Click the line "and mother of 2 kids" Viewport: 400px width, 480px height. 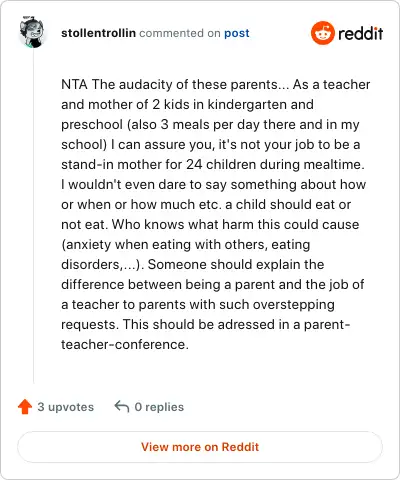tap(187, 104)
